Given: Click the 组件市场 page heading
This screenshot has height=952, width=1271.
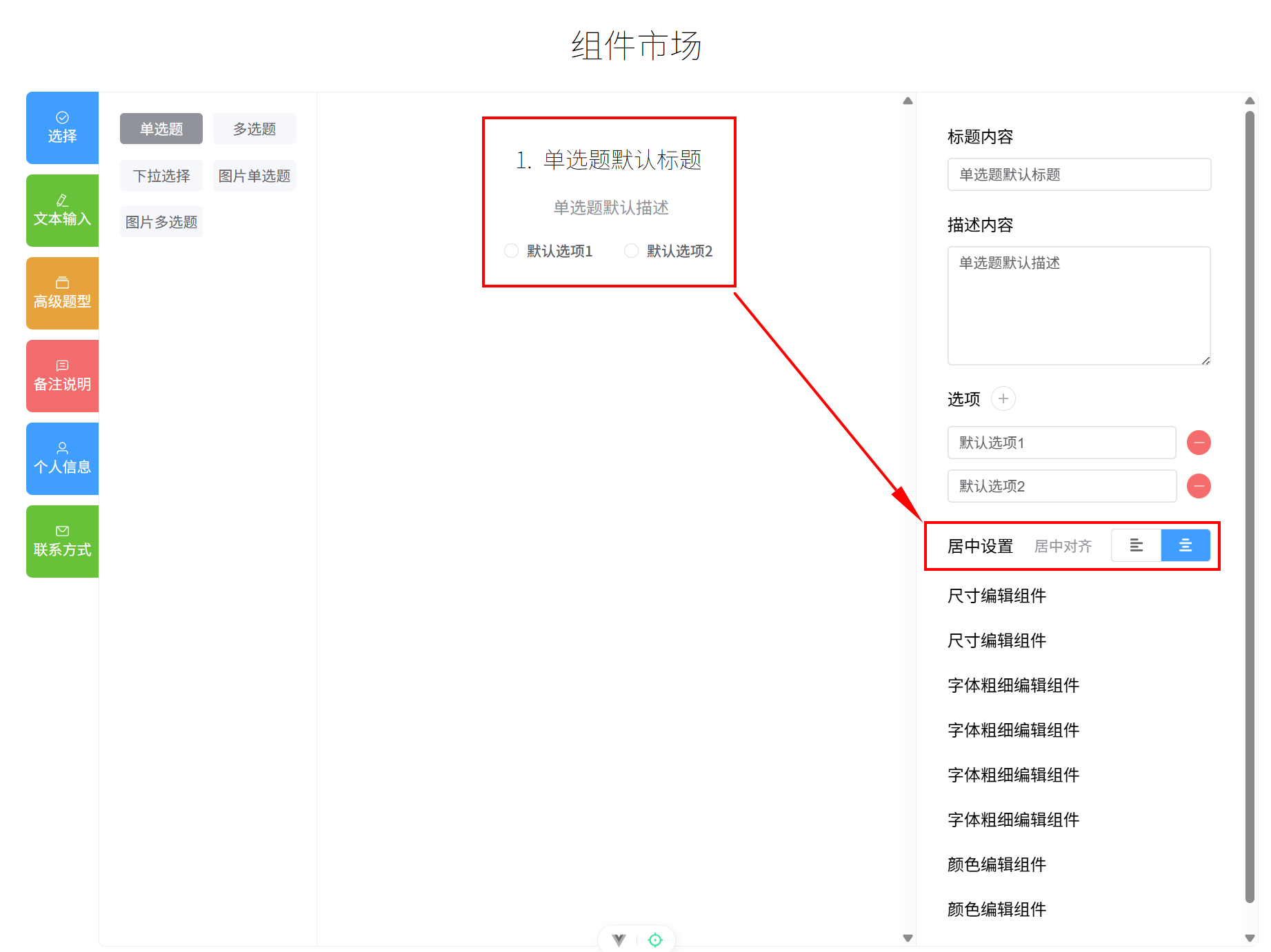Looking at the screenshot, I should (x=636, y=46).
